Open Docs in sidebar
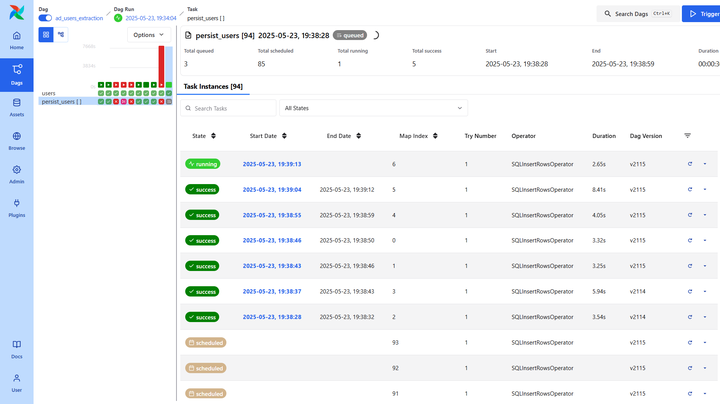This screenshot has height=404, width=720. click(17, 349)
